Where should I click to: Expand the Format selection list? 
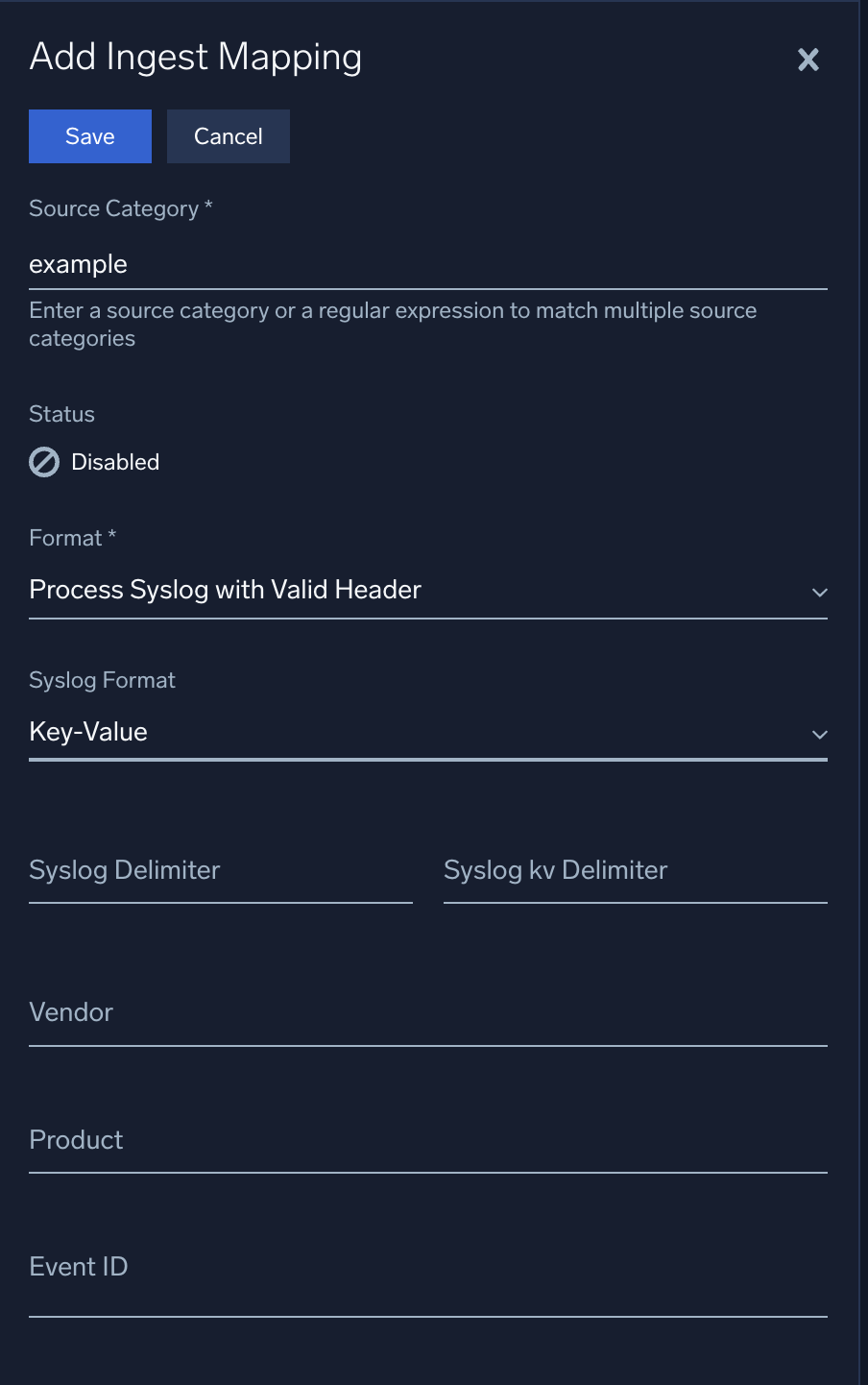pyautogui.click(x=821, y=593)
